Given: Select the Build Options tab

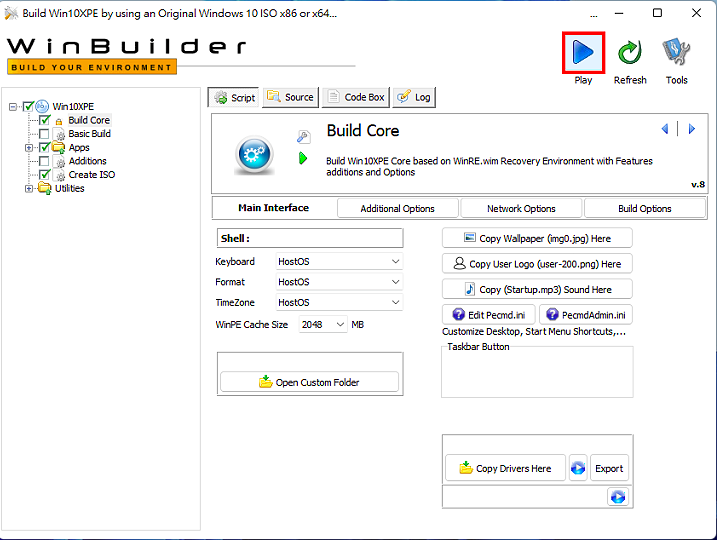Looking at the screenshot, I should pyautogui.click(x=645, y=208).
